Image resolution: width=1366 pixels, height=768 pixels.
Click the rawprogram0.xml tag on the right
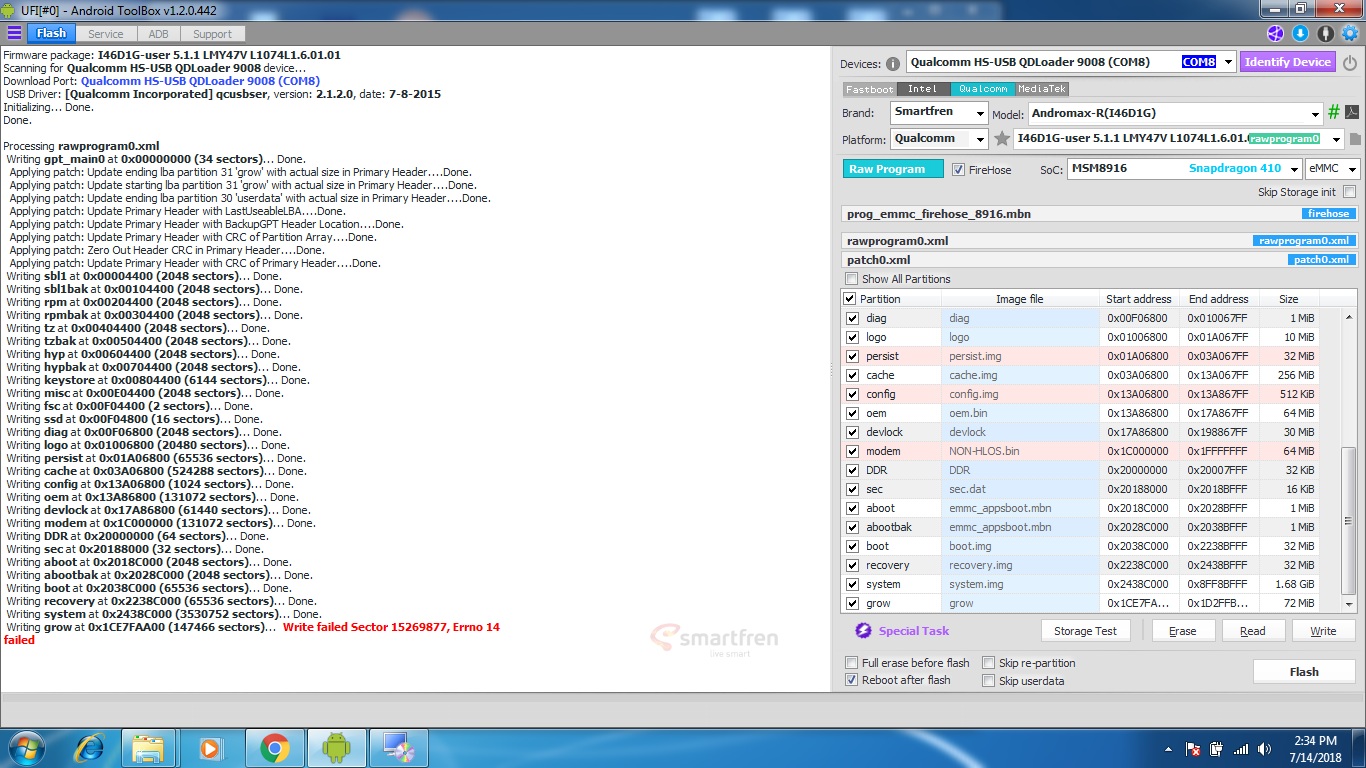[1305, 241]
